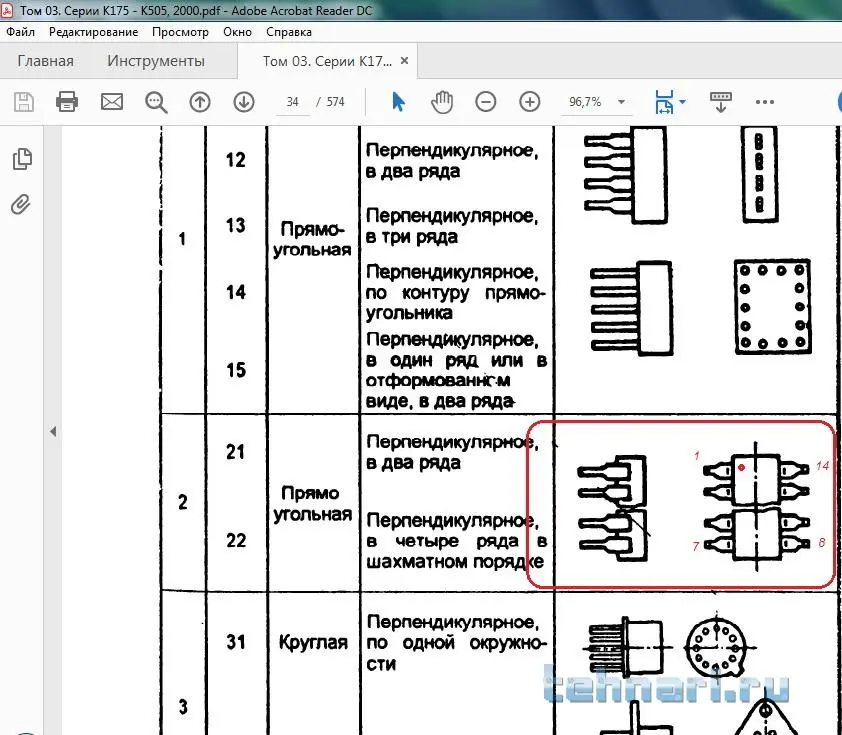Image resolution: width=842 pixels, height=735 pixels.
Task: Click the text 'шахматном порядке'
Action: (x=455, y=562)
